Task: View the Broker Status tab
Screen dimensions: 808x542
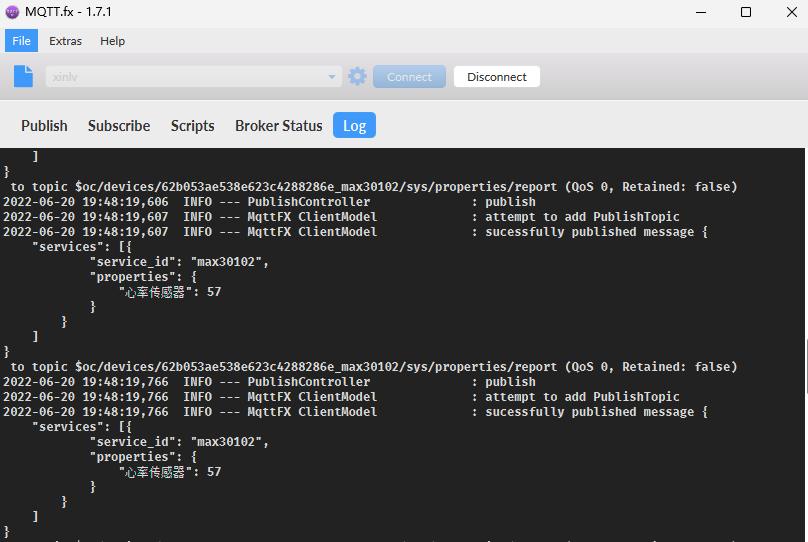Action: (278, 126)
